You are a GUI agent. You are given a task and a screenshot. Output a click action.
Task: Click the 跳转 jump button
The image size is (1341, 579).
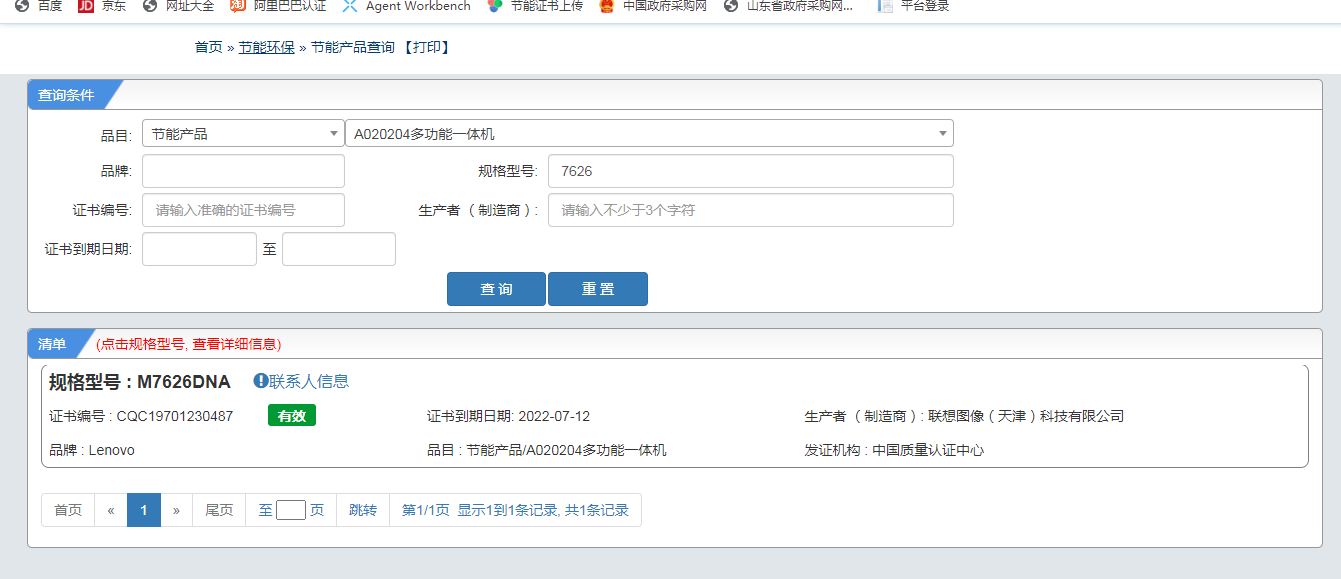(x=363, y=510)
